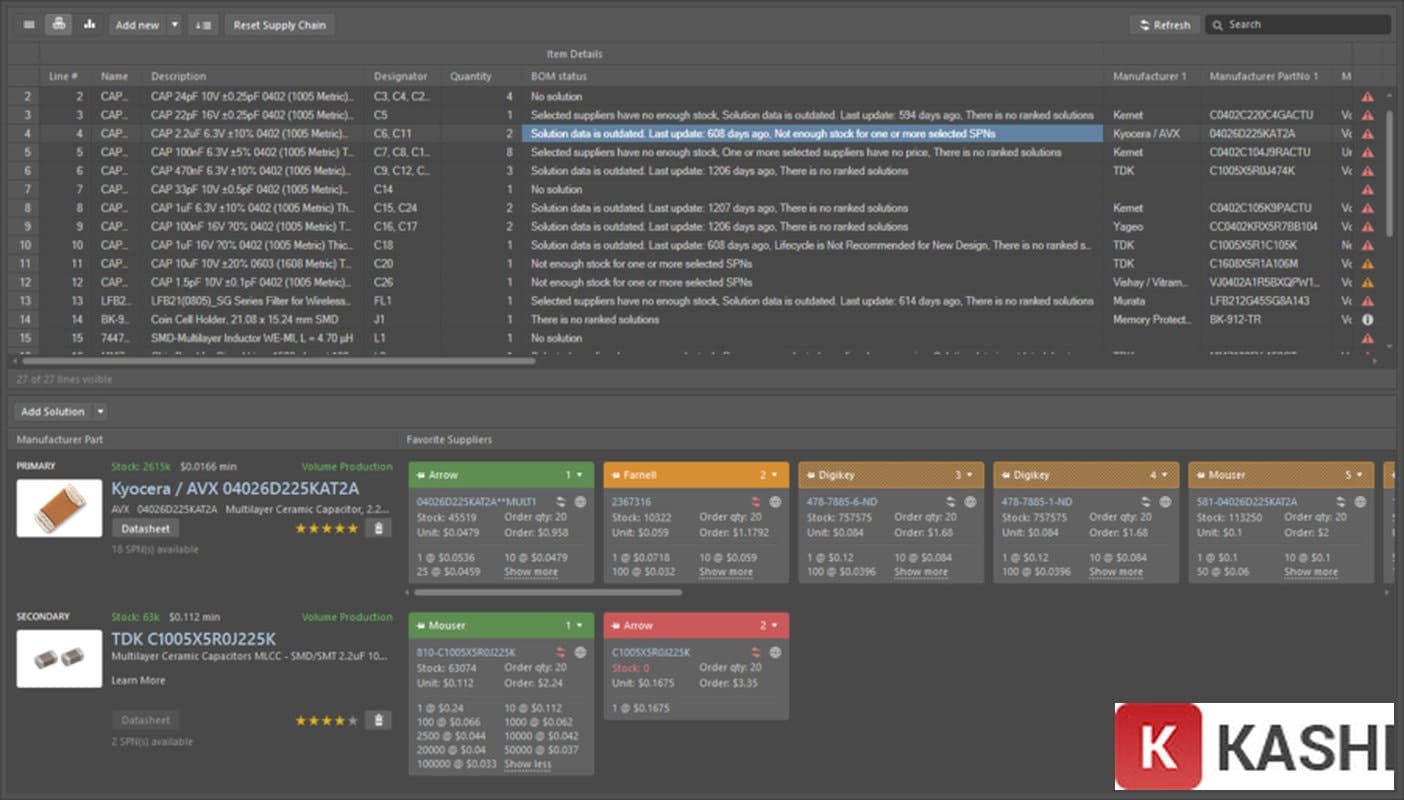Image resolution: width=1404 pixels, height=800 pixels.
Task: Switch to the flat list view icon
Action: point(28,25)
